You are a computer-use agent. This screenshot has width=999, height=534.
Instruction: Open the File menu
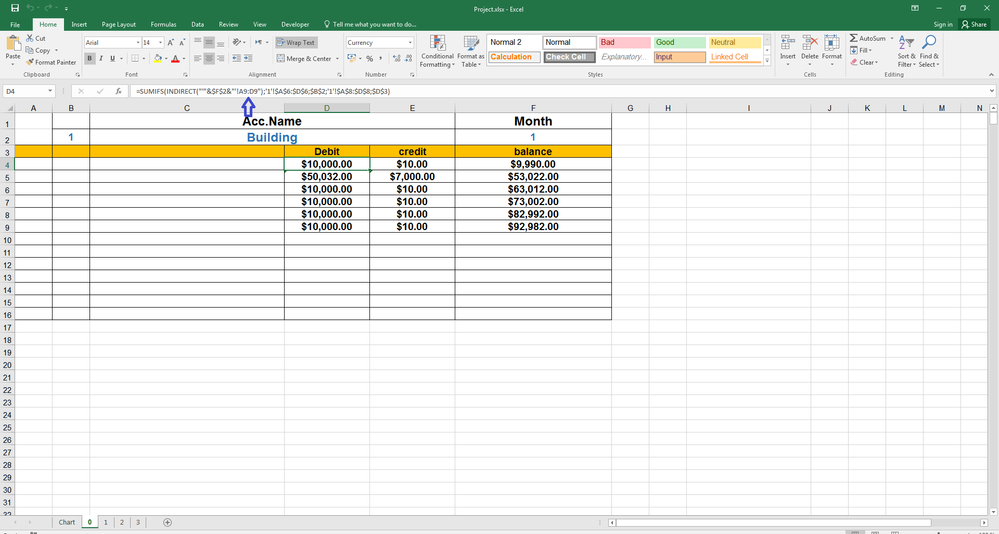[15, 24]
